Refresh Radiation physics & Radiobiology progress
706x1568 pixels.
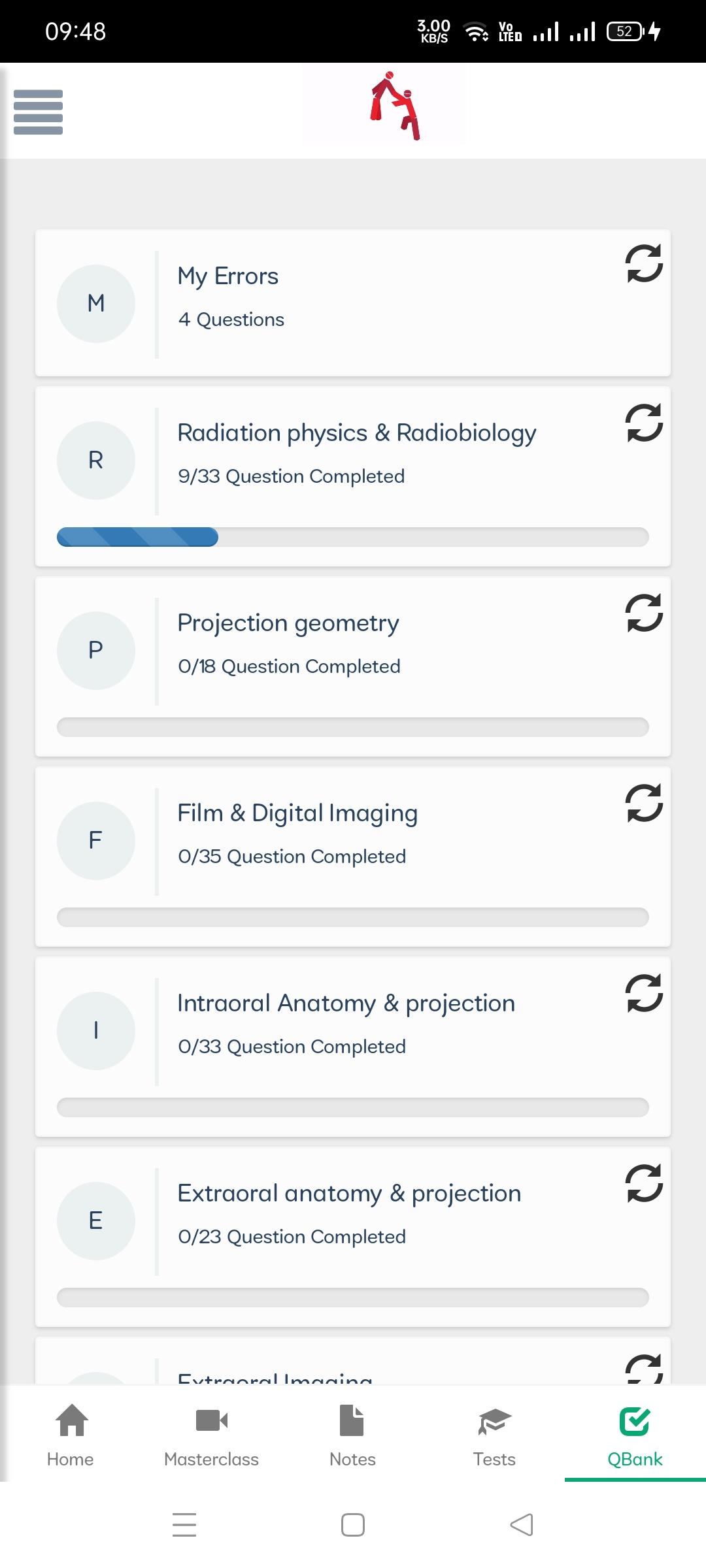[x=644, y=423]
